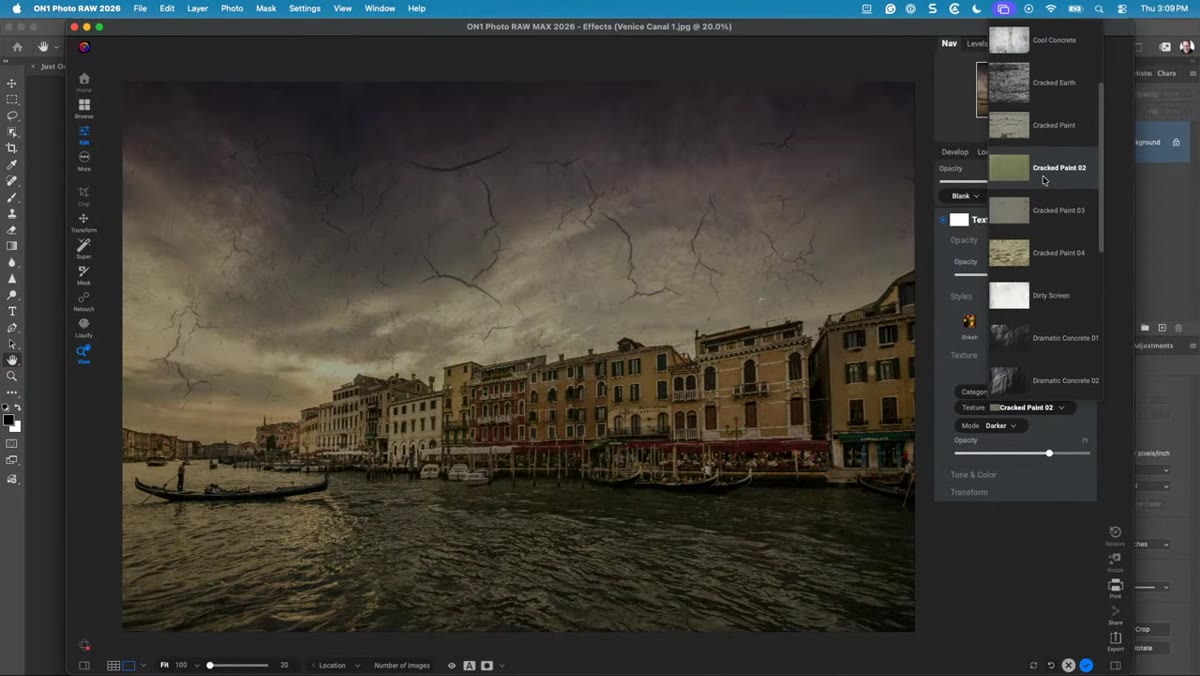Toggle the right panel visibility icon

point(1115,665)
